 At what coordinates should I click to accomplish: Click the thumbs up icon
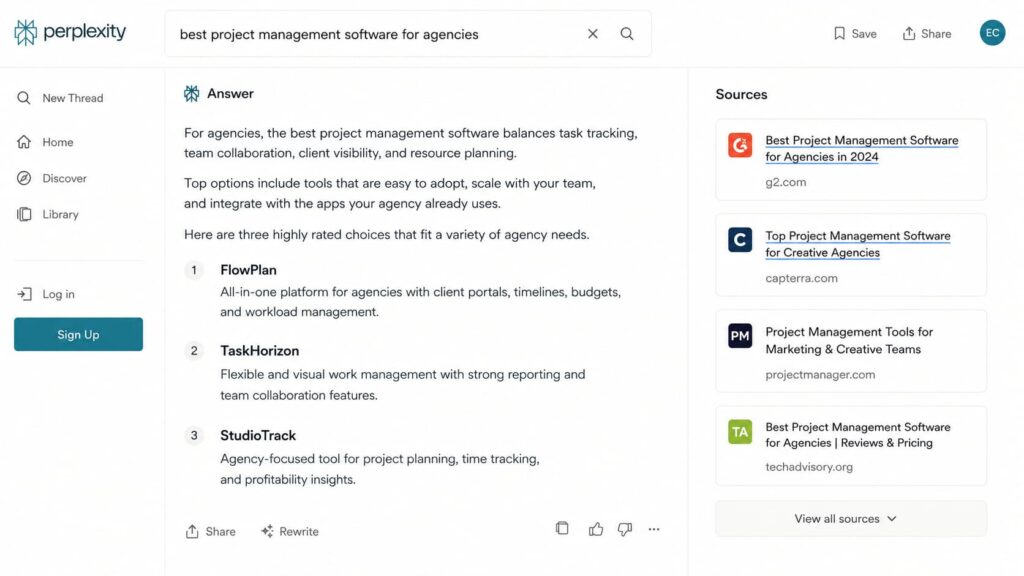pyautogui.click(x=596, y=529)
